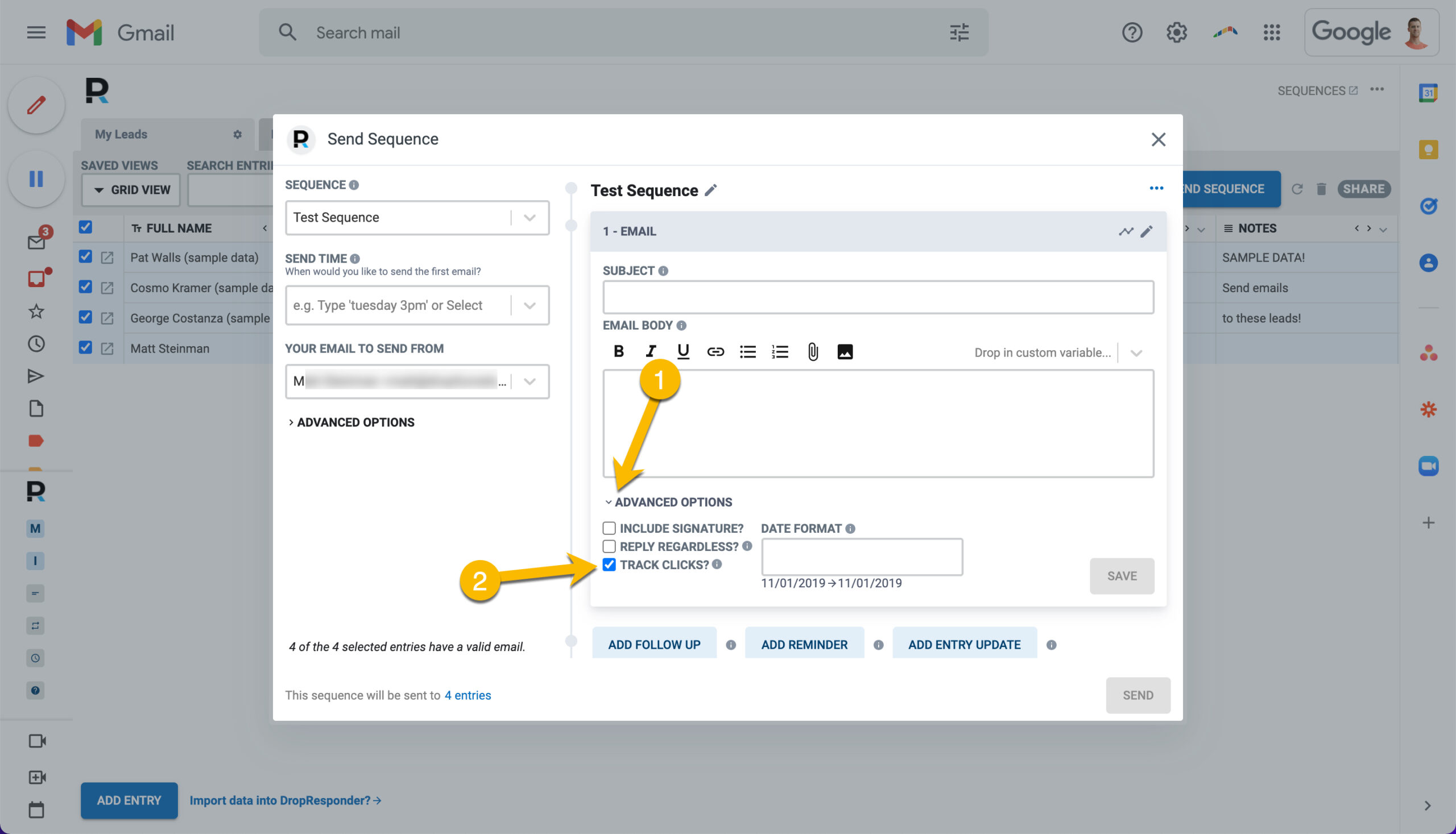Click the Add Follow Up button
The height and width of the screenshot is (834, 1456).
pos(654,644)
